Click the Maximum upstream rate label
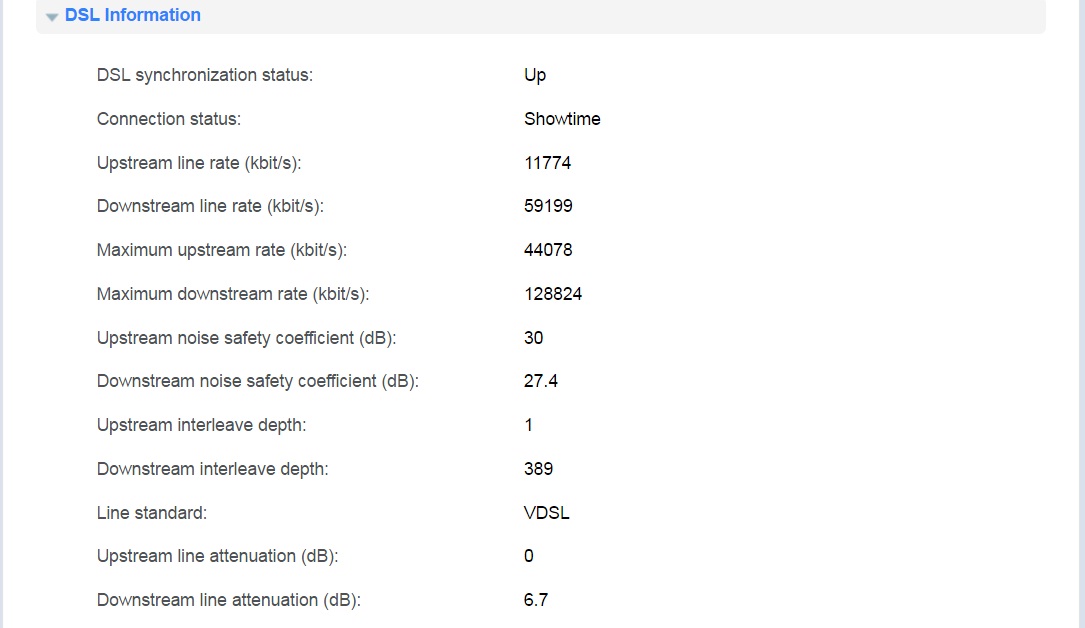Screen dimensions: 1085x628 click(222, 250)
